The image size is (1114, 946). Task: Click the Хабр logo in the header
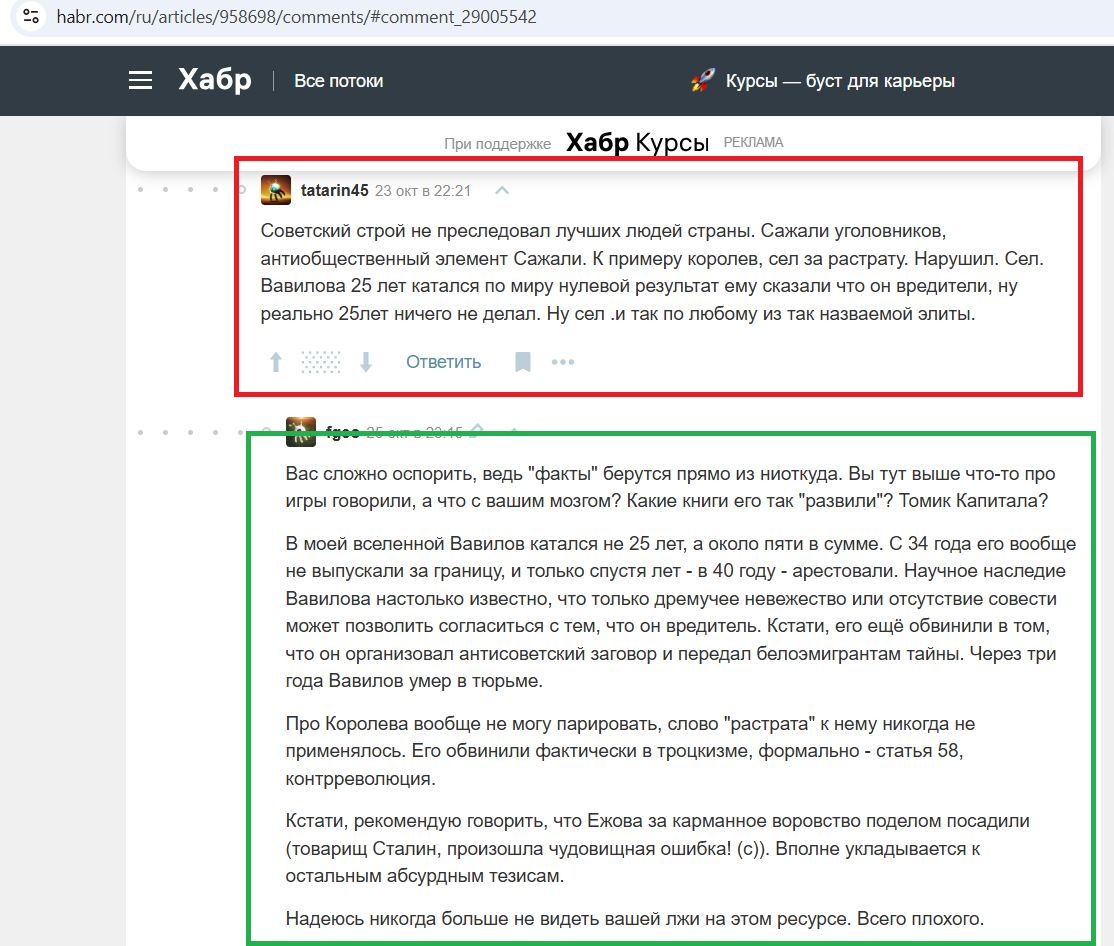pos(213,79)
